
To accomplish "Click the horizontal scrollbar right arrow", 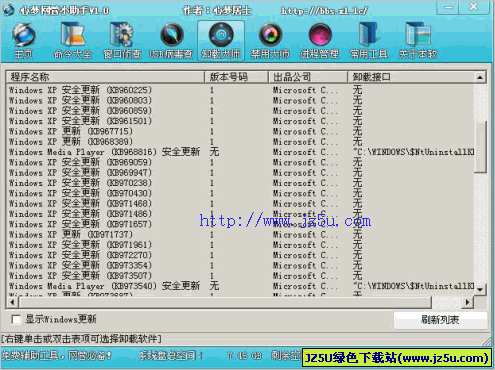I will (x=467, y=302).
